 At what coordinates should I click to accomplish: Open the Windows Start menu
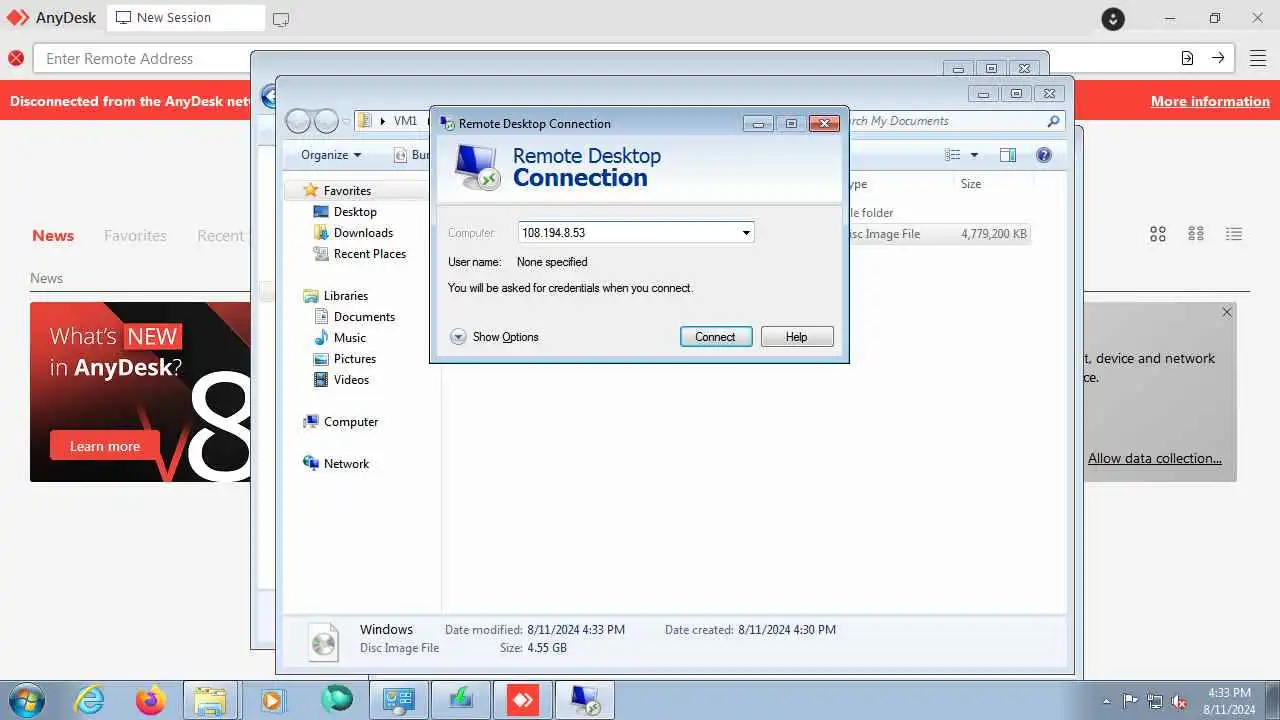(26, 700)
